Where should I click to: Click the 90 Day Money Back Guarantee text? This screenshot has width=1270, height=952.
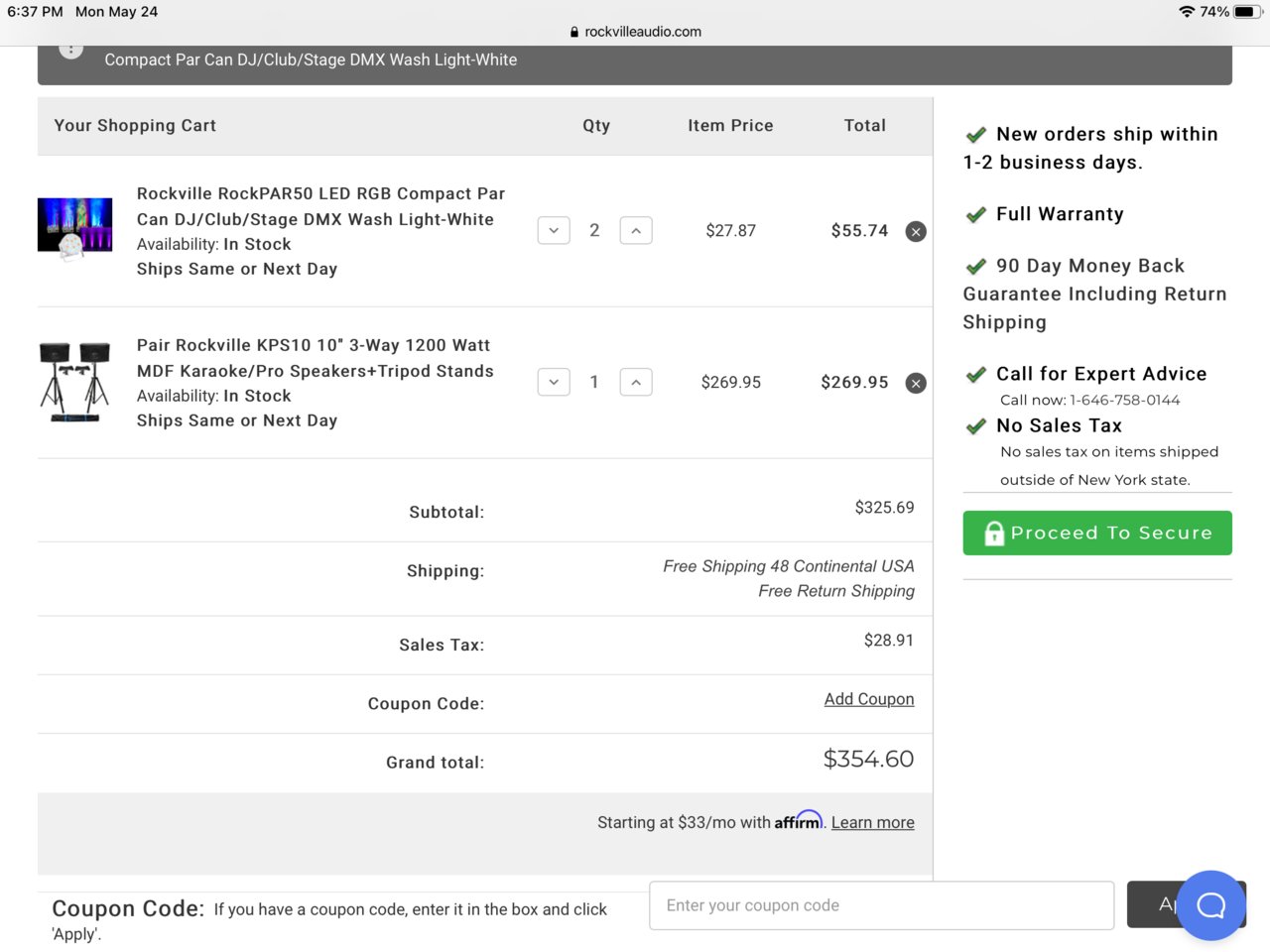(1094, 294)
